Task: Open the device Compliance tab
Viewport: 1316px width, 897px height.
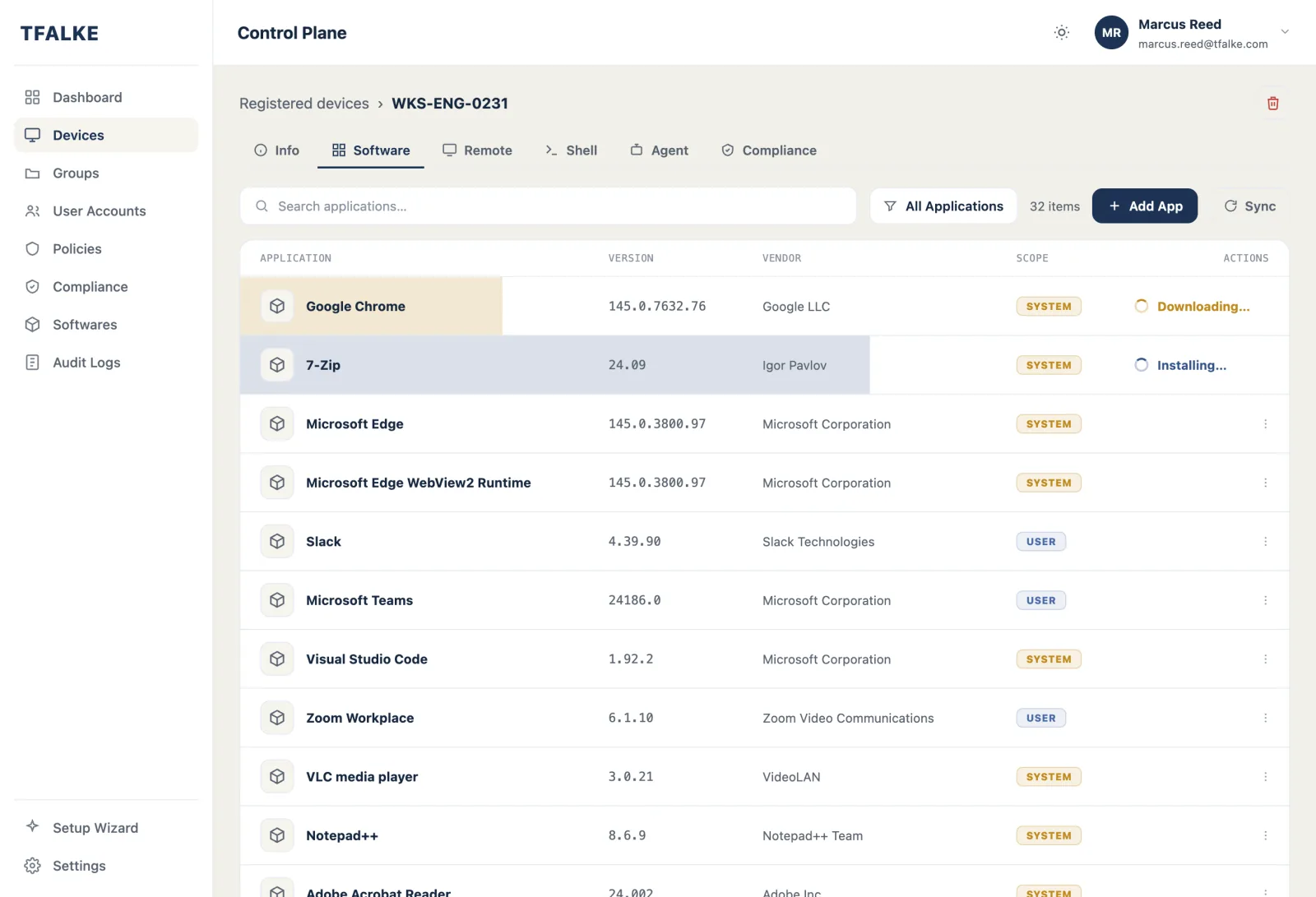Action: [768, 150]
